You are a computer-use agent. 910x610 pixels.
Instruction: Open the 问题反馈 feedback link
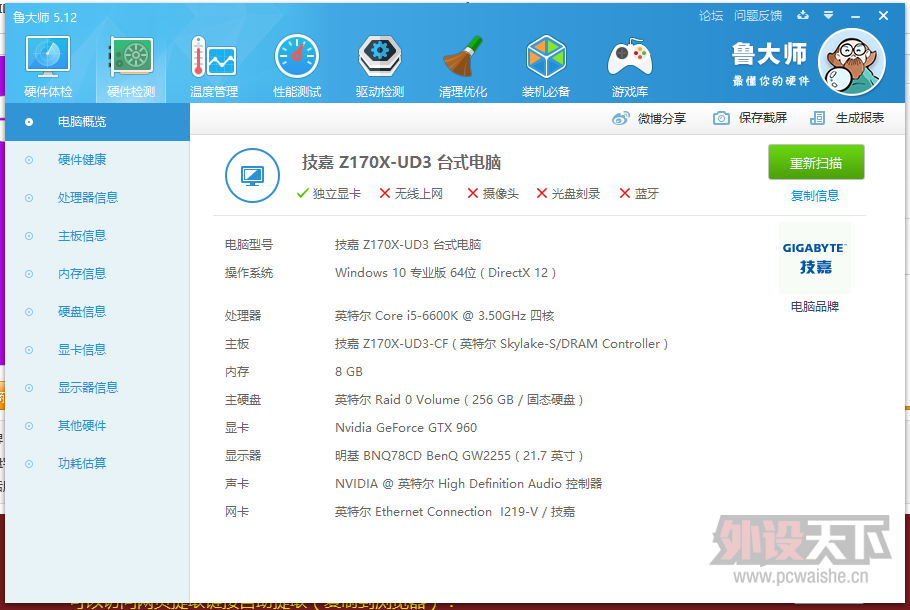758,16
